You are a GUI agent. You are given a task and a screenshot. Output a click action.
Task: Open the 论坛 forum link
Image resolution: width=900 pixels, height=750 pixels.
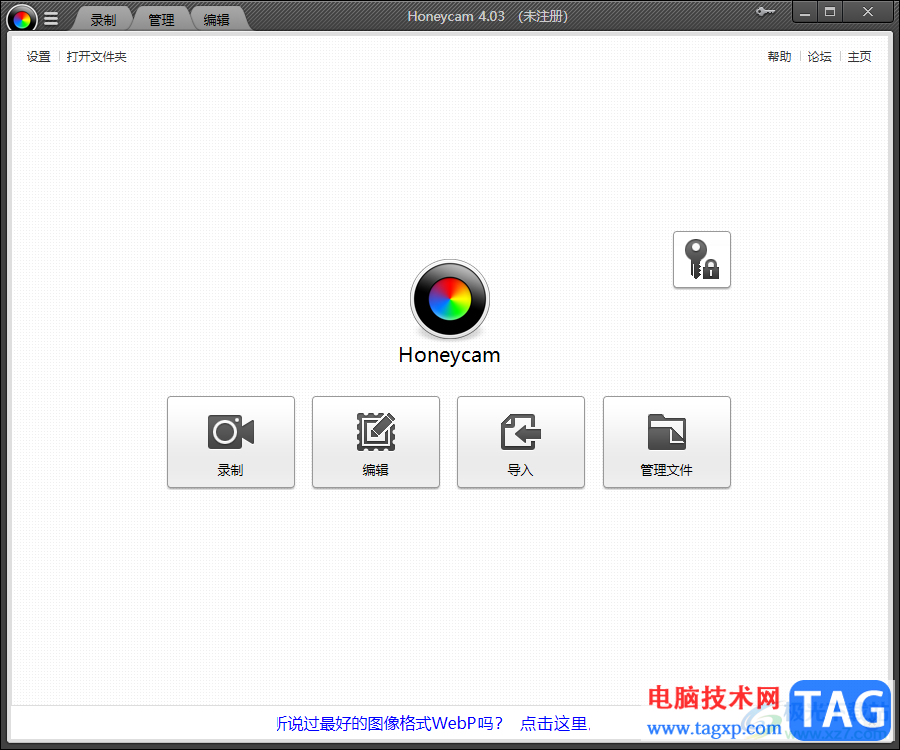819,57
